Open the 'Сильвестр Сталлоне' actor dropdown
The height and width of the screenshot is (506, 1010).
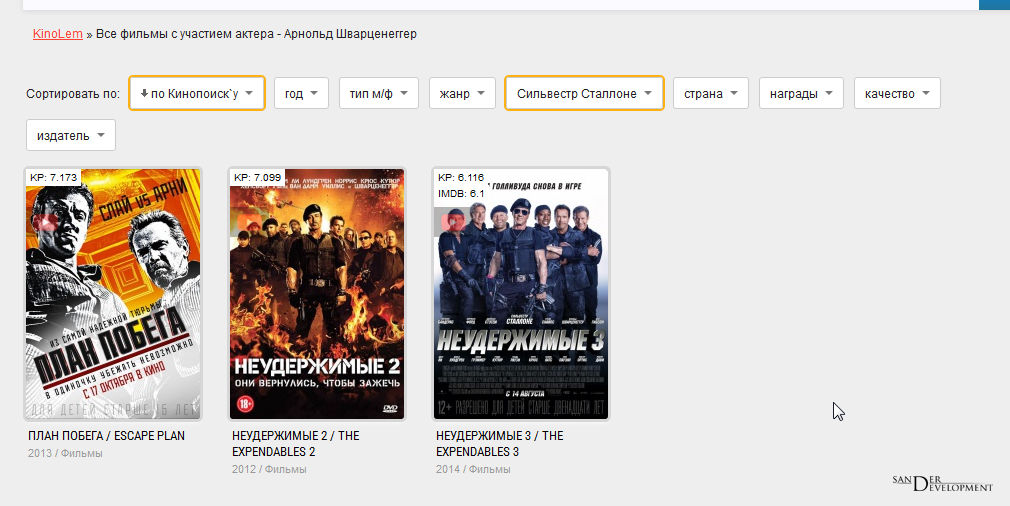tap(584, 93)
